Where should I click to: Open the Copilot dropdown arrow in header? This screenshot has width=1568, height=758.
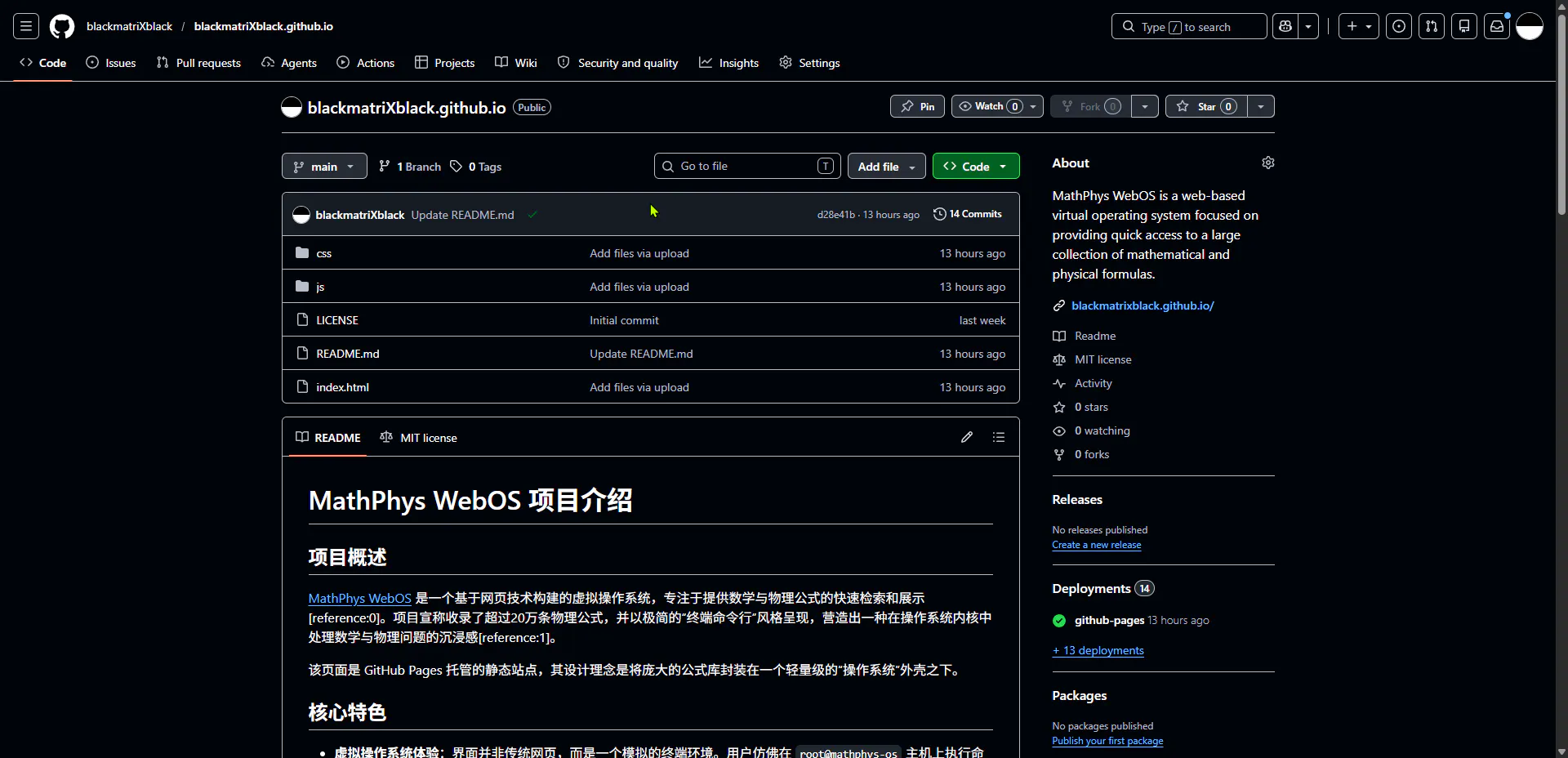tap(1308, 26)
